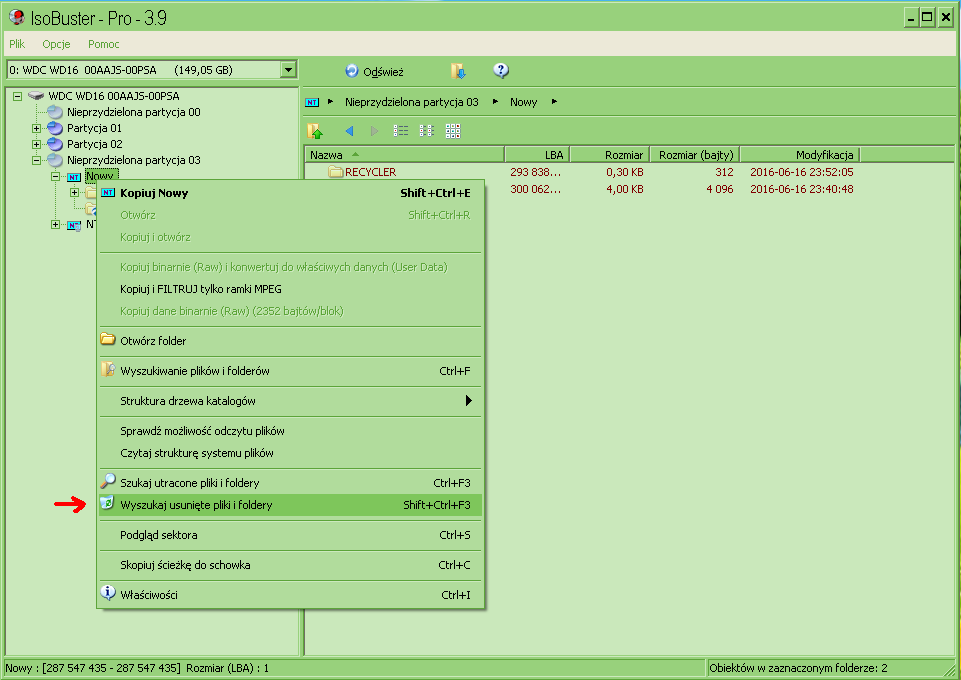The height and width of the screenshot is (680, 961).
Task: Click the Partycja 02 blue disc icon
Action: click(55, 145)
